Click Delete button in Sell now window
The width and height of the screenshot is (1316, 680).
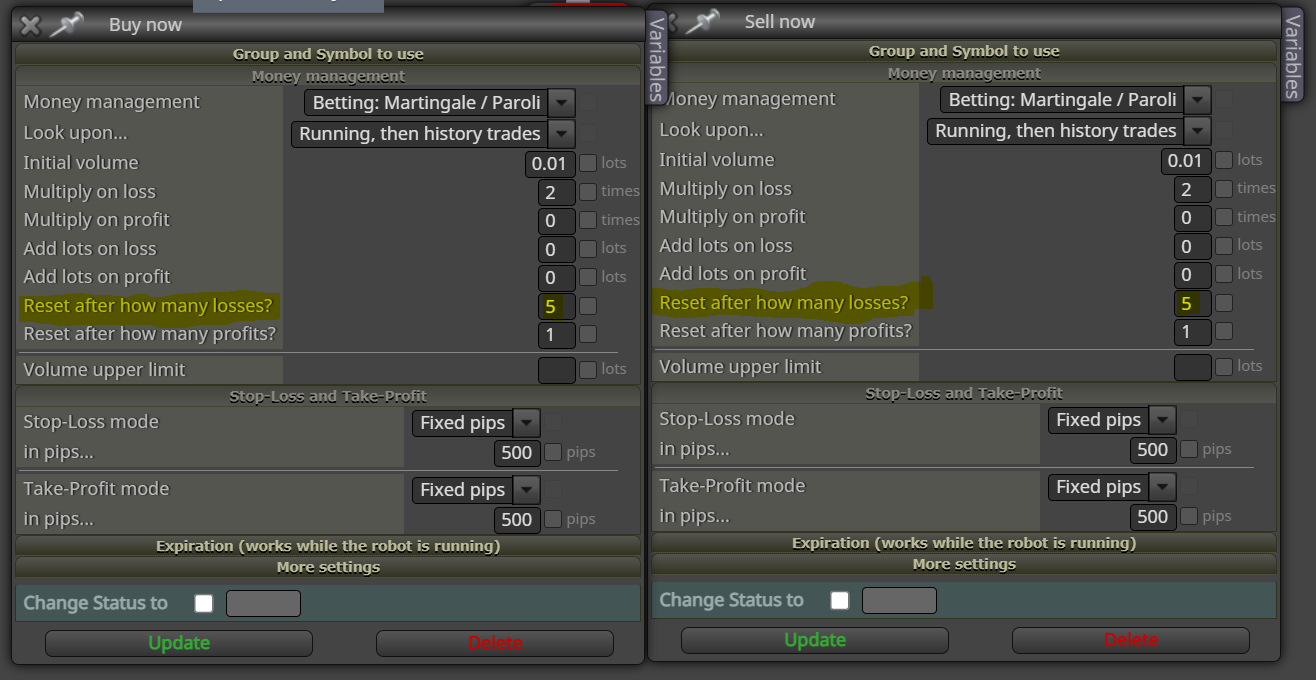click(1131, 640)
